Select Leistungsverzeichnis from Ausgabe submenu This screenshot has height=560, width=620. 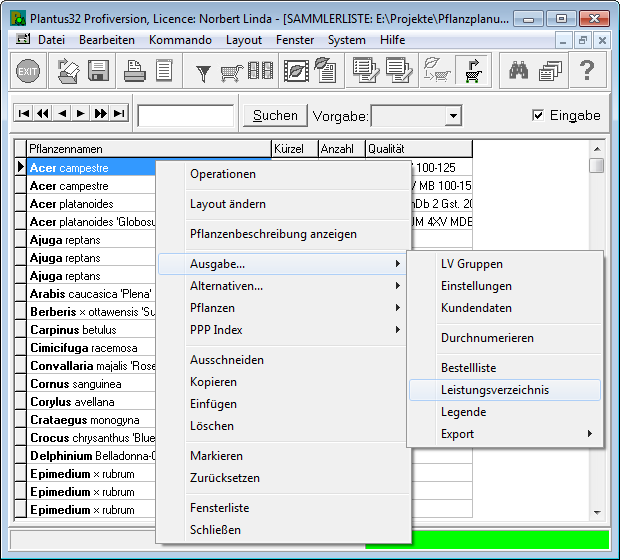tap(495, 390)
